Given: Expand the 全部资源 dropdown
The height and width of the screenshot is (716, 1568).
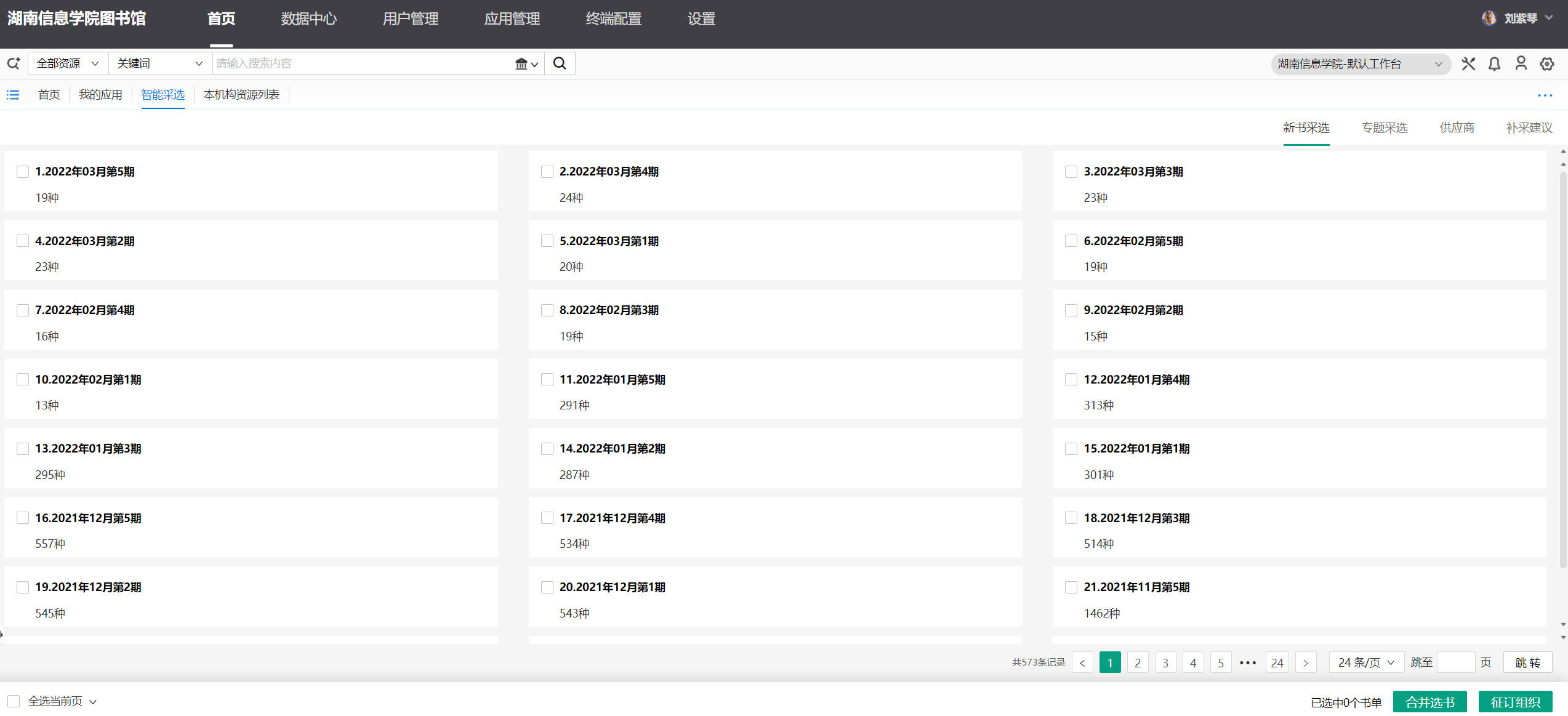Looking at the screenshot, I should pyautogui.click(x=68, y=63).
